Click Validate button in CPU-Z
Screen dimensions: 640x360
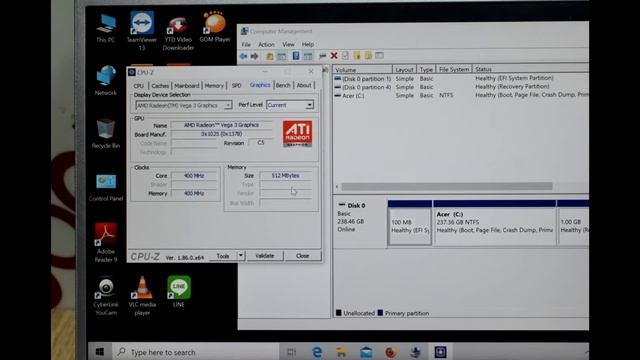pyautogui.click(x=264, y=256)
